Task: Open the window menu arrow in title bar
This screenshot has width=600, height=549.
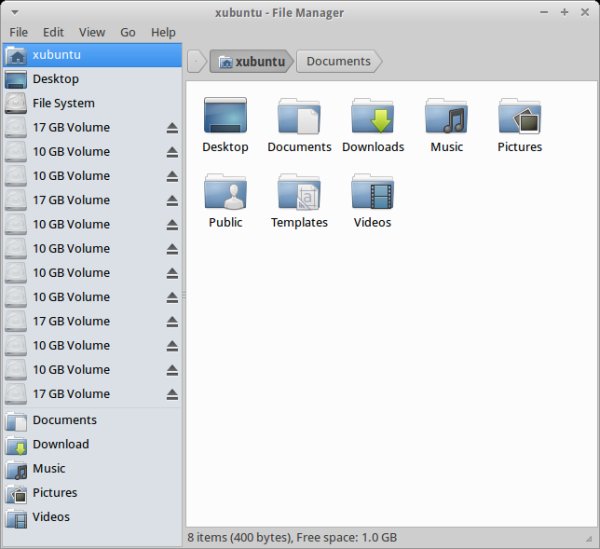Action: (15, 12)
